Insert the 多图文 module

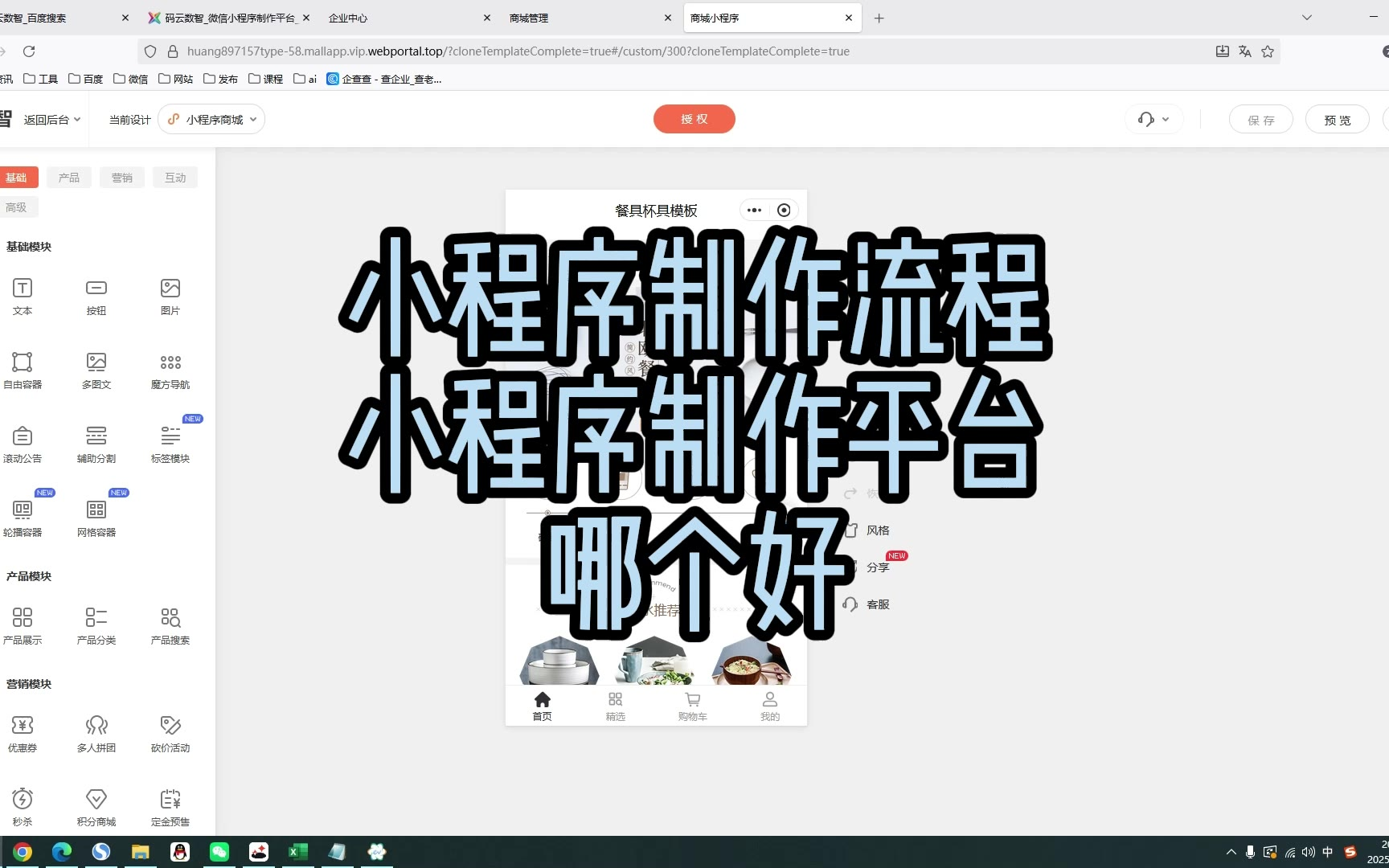96,371
